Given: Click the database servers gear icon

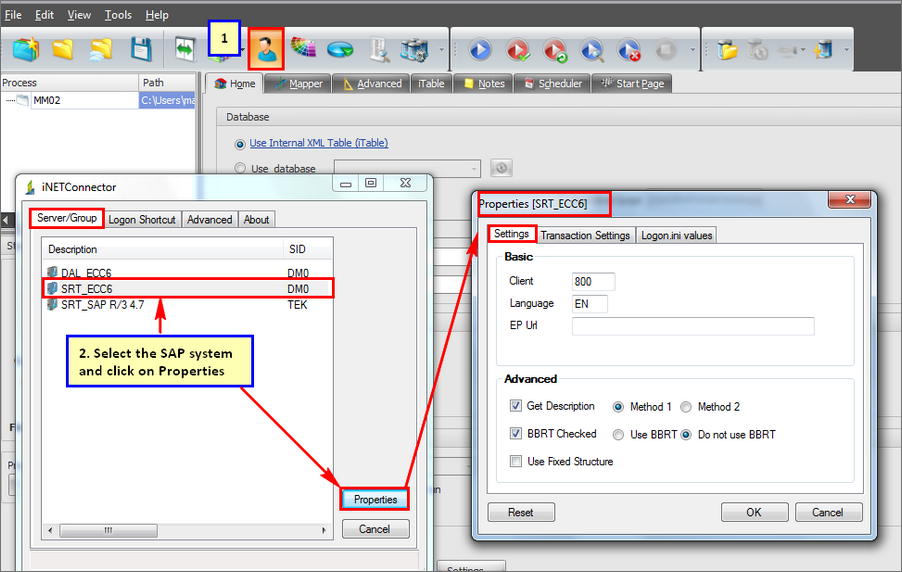Looking at the screenshot, I should (415, 49).
